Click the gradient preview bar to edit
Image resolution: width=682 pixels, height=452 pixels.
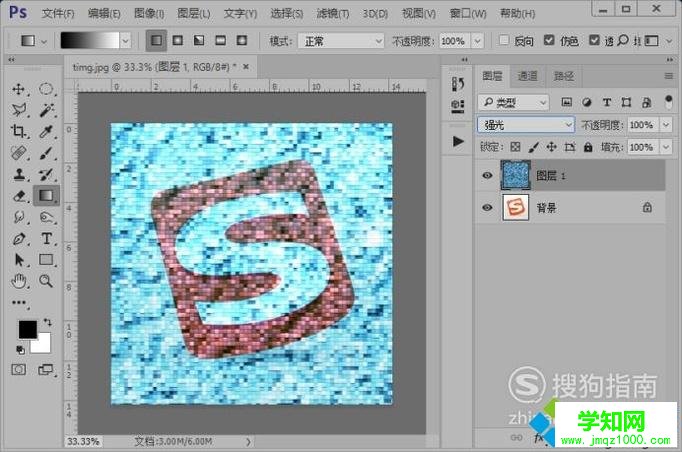pyautogui.click(x=90, y=41)
